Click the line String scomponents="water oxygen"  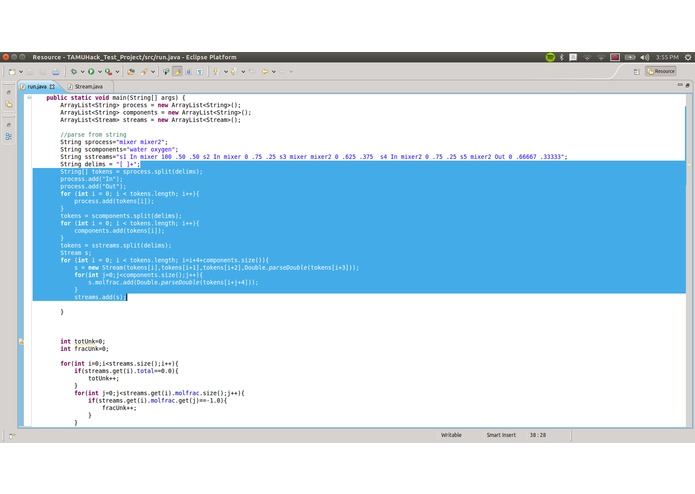click(x=119, y=149)
